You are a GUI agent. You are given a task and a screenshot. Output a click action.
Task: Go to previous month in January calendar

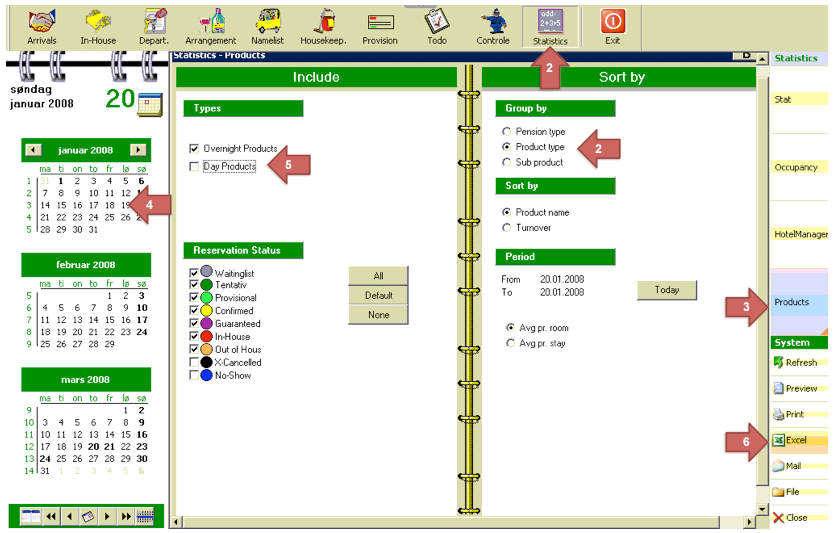pos(33,150)
